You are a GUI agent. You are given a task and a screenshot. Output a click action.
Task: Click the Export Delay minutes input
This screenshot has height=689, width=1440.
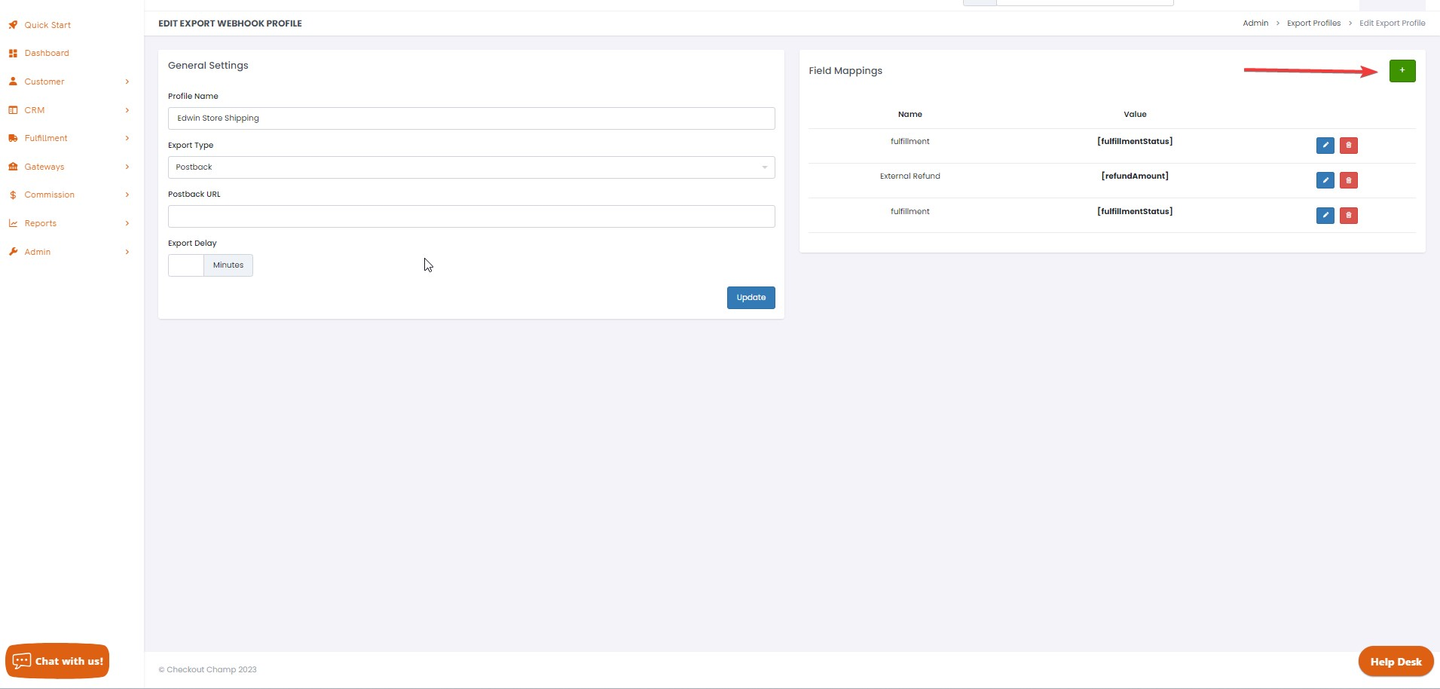point(186,265)
